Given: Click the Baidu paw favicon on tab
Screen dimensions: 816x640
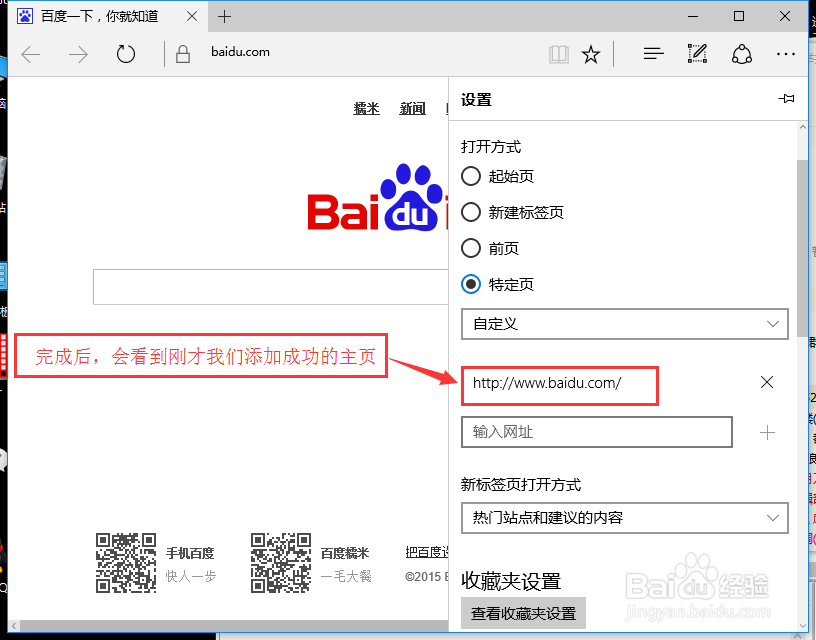Looking at the screenshot, I should point(24,16).
